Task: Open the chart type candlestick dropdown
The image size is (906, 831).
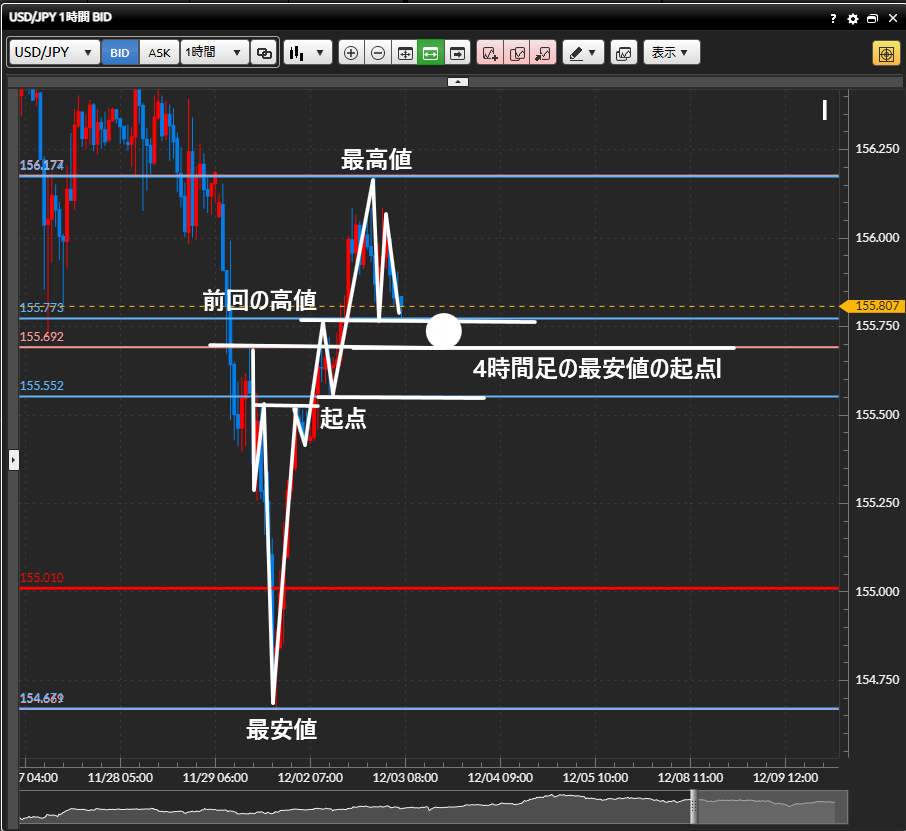Action: pos(307,53)
